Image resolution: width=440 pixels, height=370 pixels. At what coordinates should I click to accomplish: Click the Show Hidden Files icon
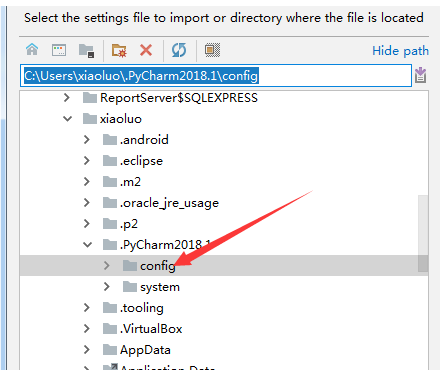coord(212,50)
